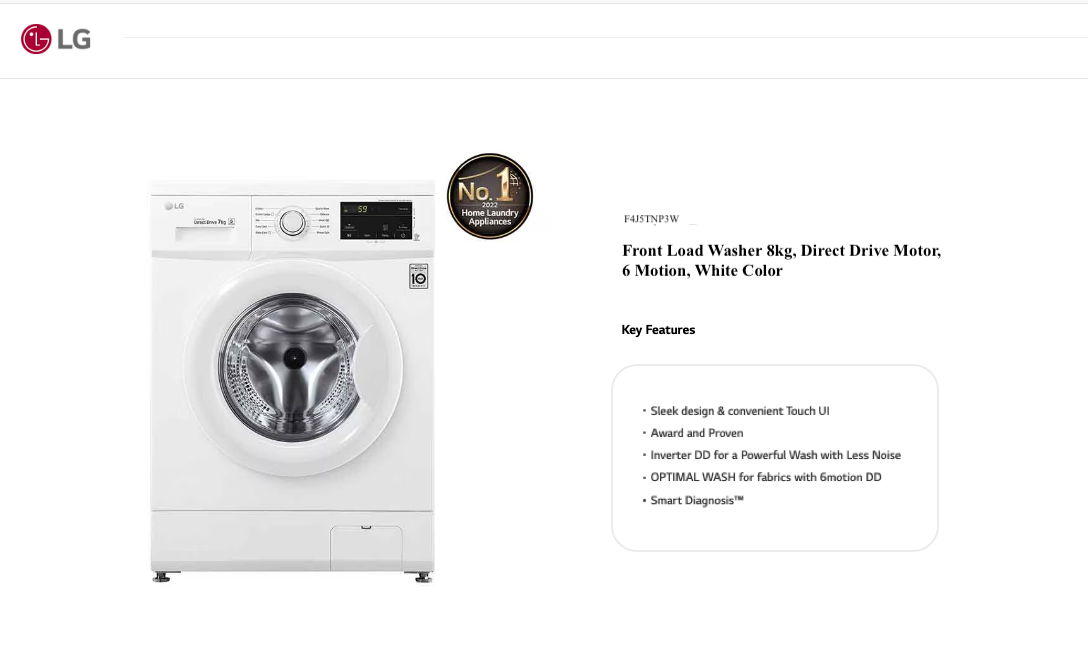1088x668 pixels.
Task: Click the power icon on the washer display
Action: 403,235
